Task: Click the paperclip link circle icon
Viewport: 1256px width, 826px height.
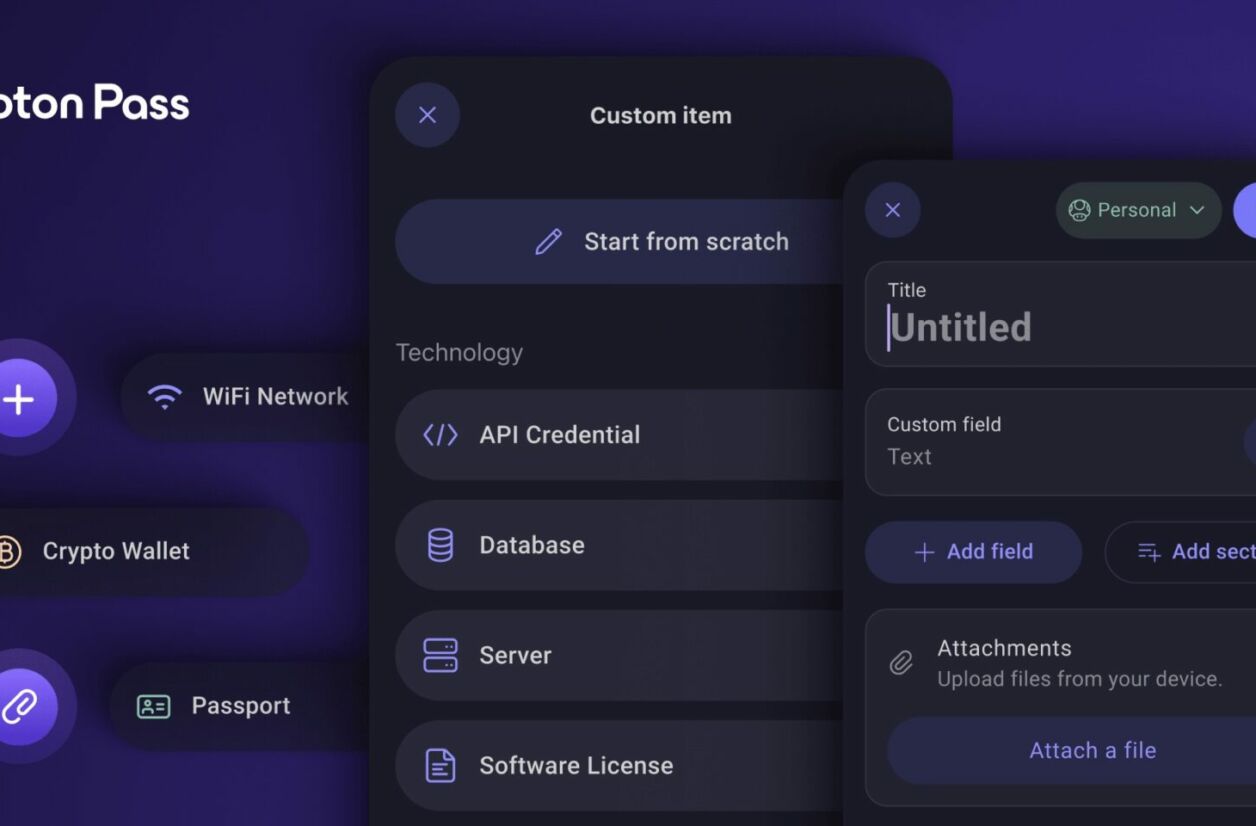Action: tap(20, 707)
